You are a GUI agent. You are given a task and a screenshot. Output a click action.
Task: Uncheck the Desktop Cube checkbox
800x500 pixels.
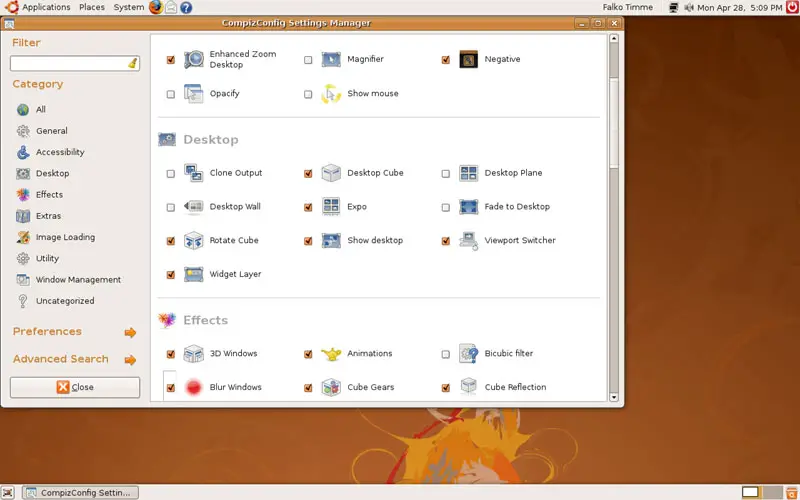pos(308,174)
